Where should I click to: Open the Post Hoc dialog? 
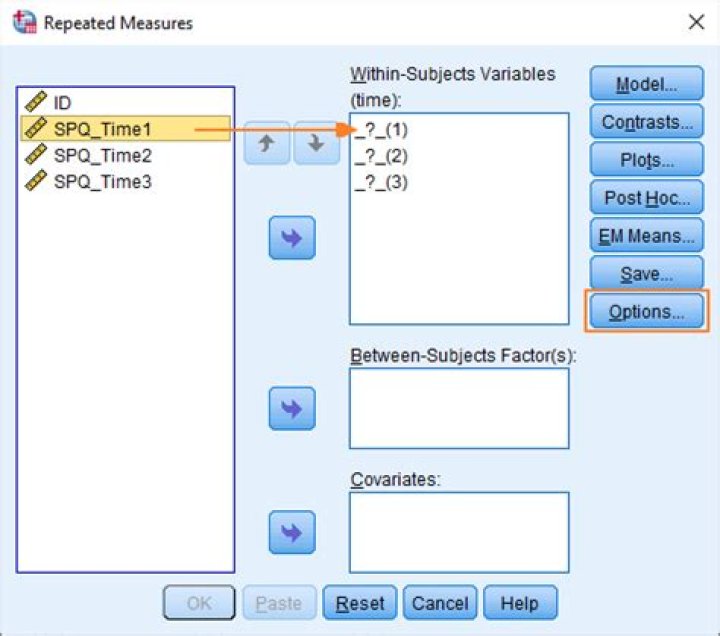pyautogui.click(x=646, y=198)
